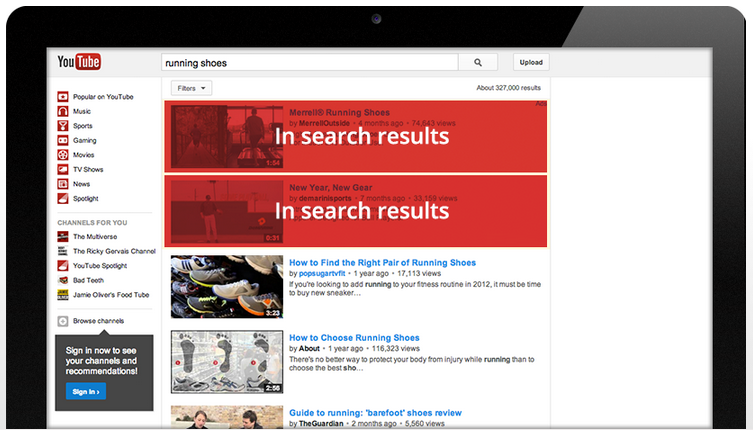Open the Filters dropdown

click(x=191, y=88)
